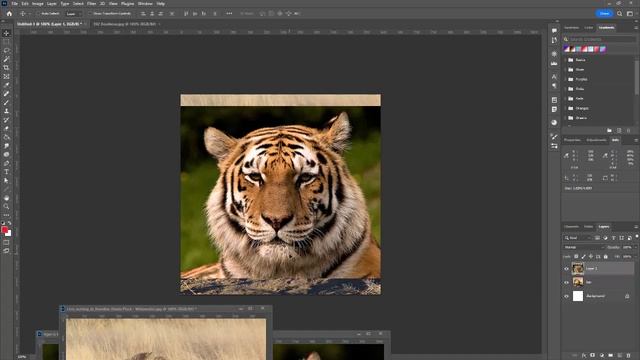Viewport: 640px width, 360px height.
Task: Open the Window menu
Action: (x=145, y=4)
